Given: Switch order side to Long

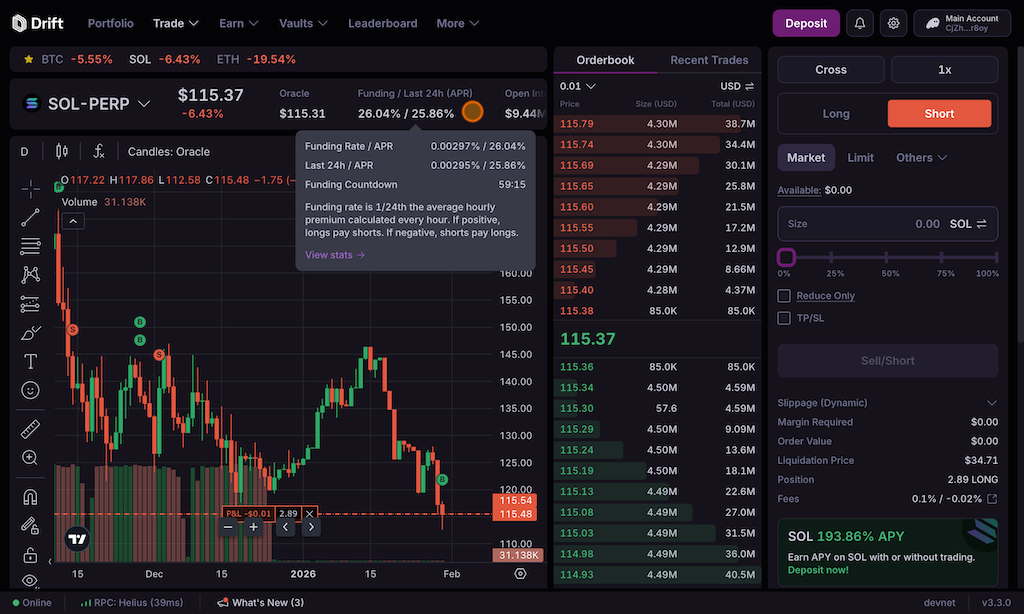Looking at the screenshot, I should tap(836, 114).
